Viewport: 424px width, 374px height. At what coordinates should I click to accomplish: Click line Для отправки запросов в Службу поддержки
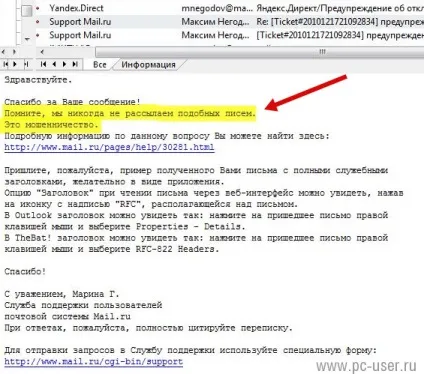click(x=191, y=351)
